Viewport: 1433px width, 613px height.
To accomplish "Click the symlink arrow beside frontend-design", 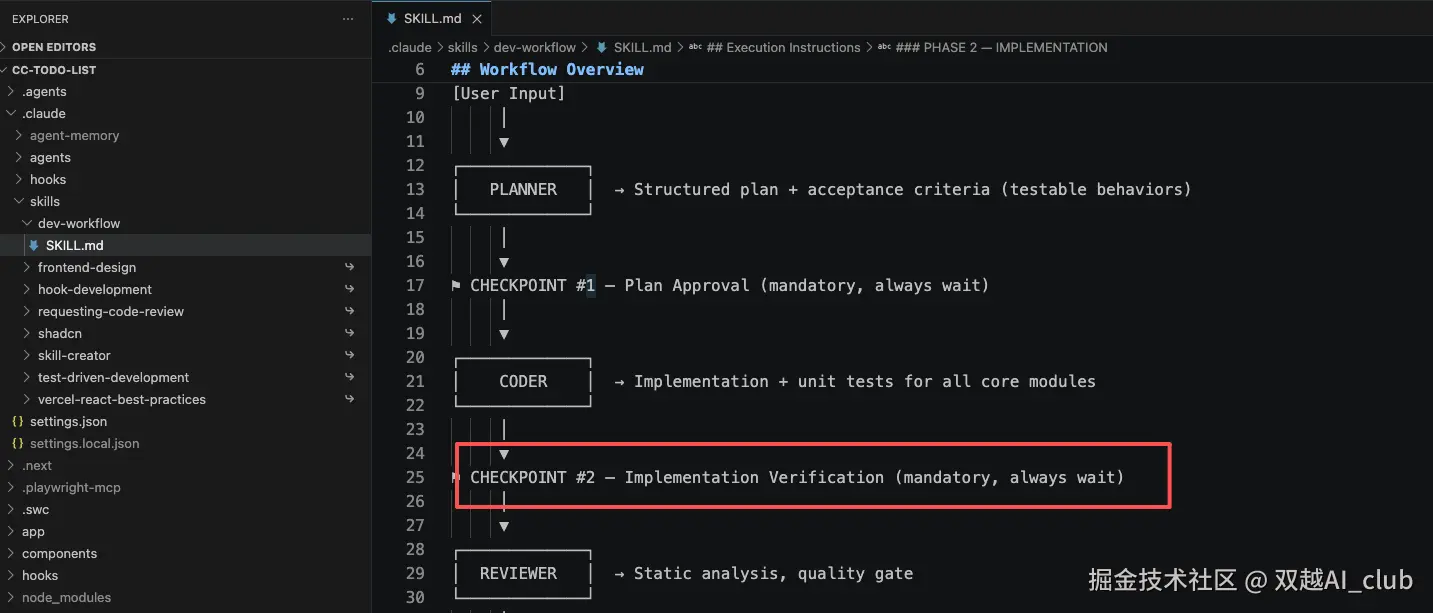I will click(350, 267).
